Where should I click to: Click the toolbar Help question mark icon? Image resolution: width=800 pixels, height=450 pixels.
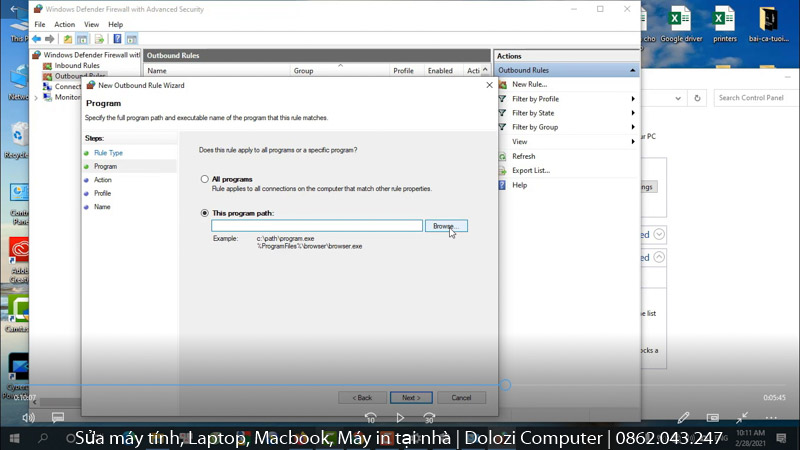(115, 39)
